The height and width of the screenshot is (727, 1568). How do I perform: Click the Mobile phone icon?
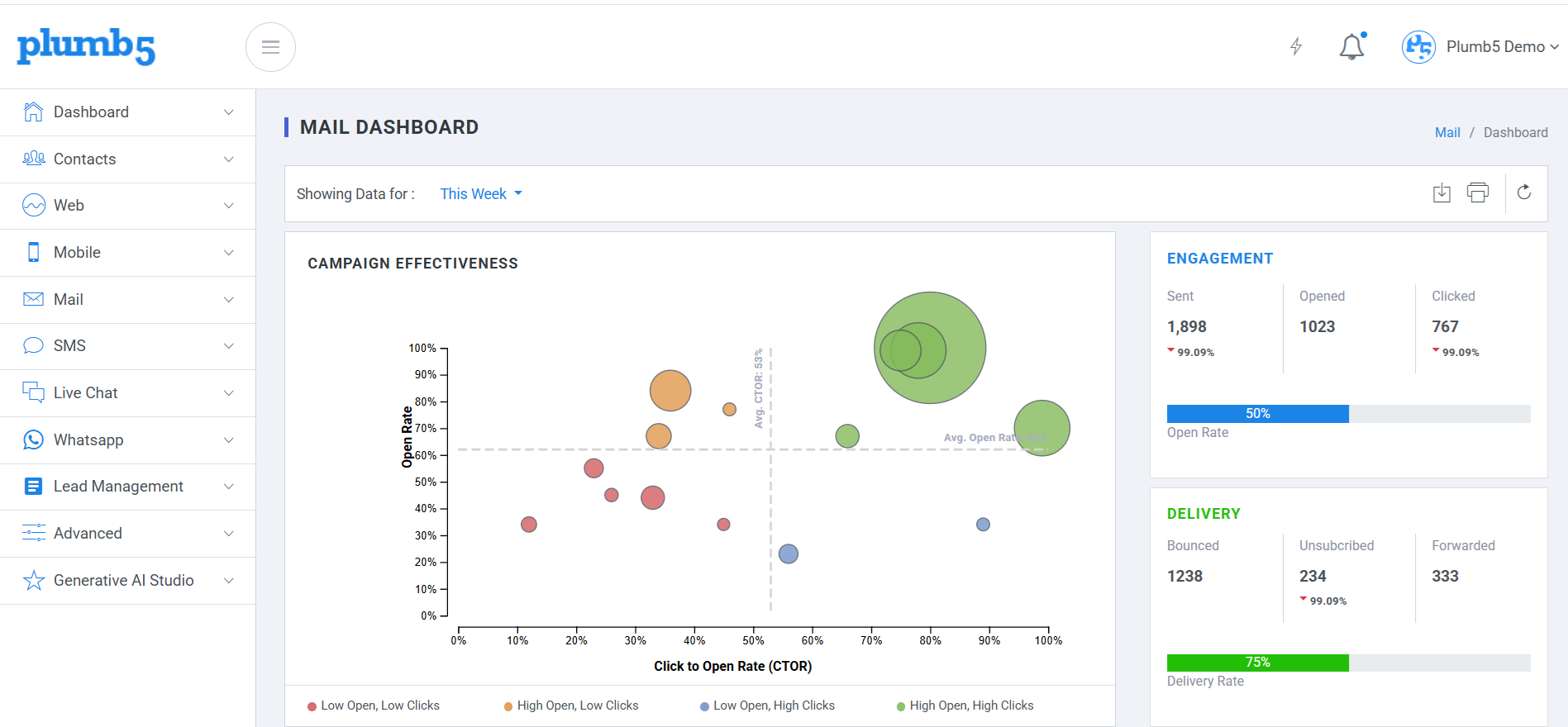point(33,252)
